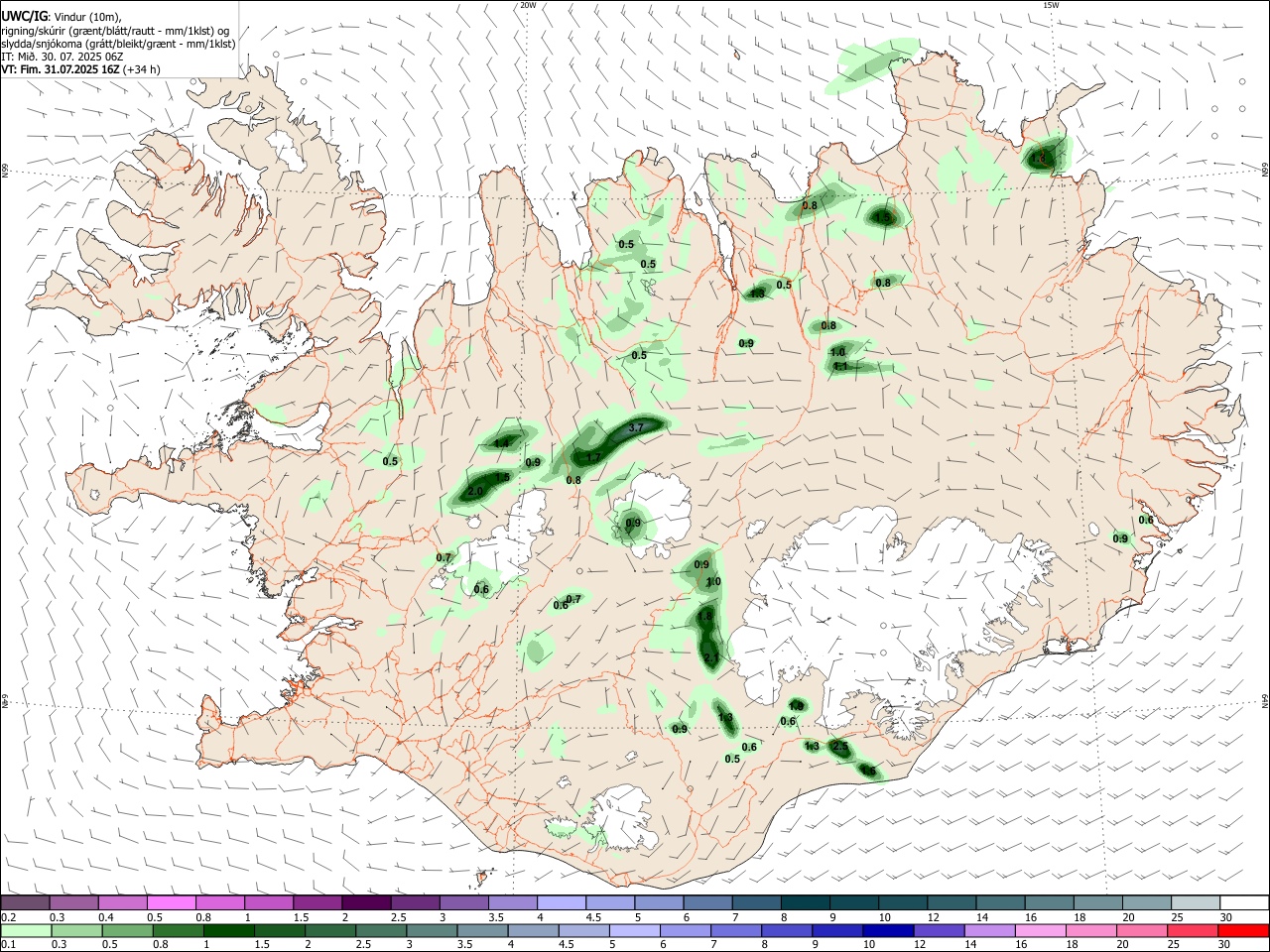
Task: Click the bright red 30 rain legend swatch
Action: pos(1241,931)
